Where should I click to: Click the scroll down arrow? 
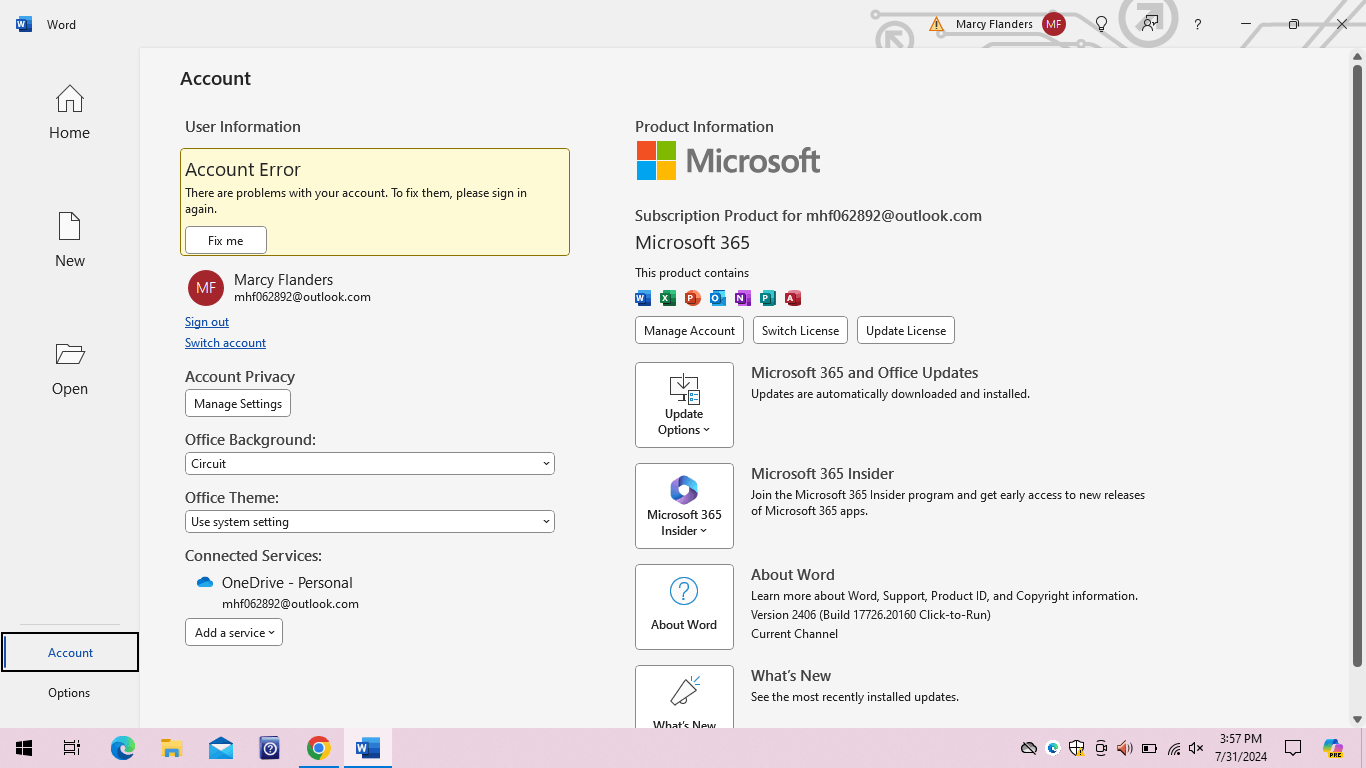point(1357,719)
